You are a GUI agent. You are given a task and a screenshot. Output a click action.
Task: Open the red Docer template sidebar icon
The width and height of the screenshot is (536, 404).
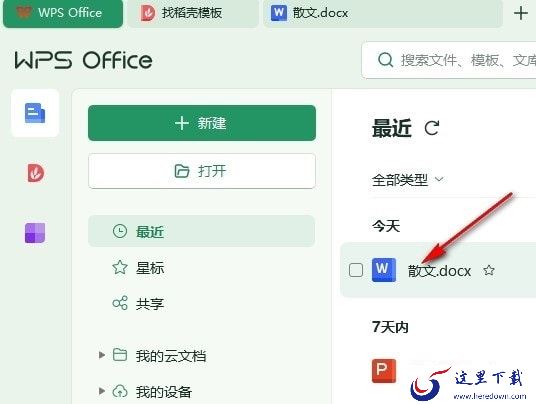click(x=35, y=173)
